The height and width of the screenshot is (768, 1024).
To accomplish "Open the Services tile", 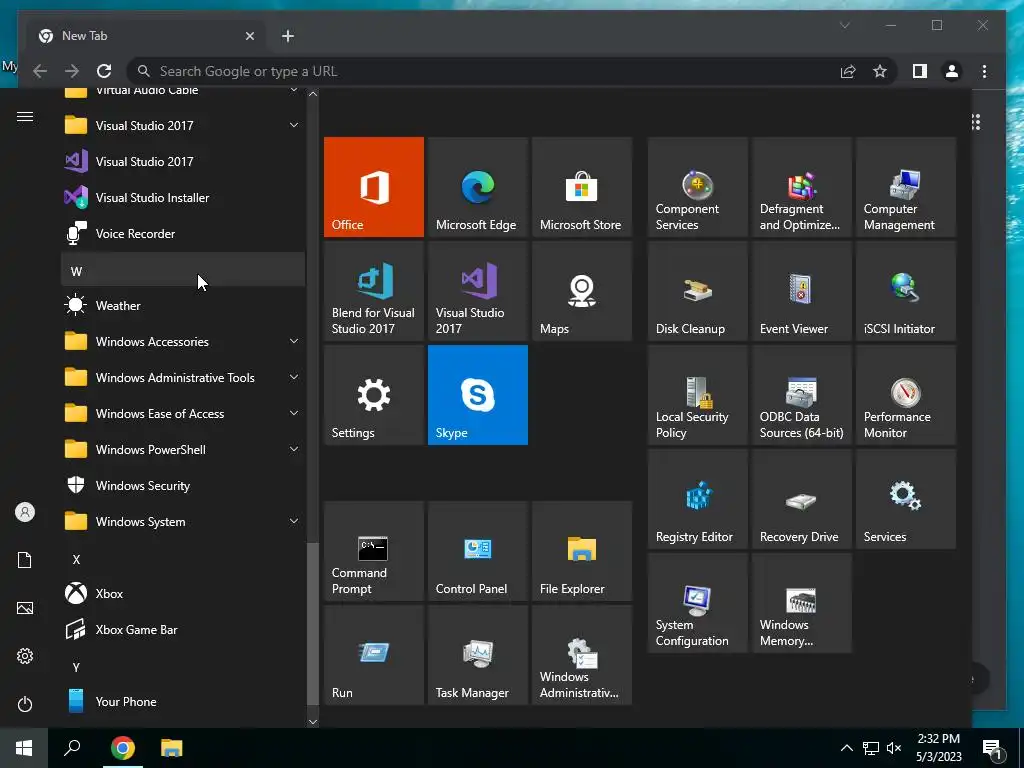I will pos(906,499).
